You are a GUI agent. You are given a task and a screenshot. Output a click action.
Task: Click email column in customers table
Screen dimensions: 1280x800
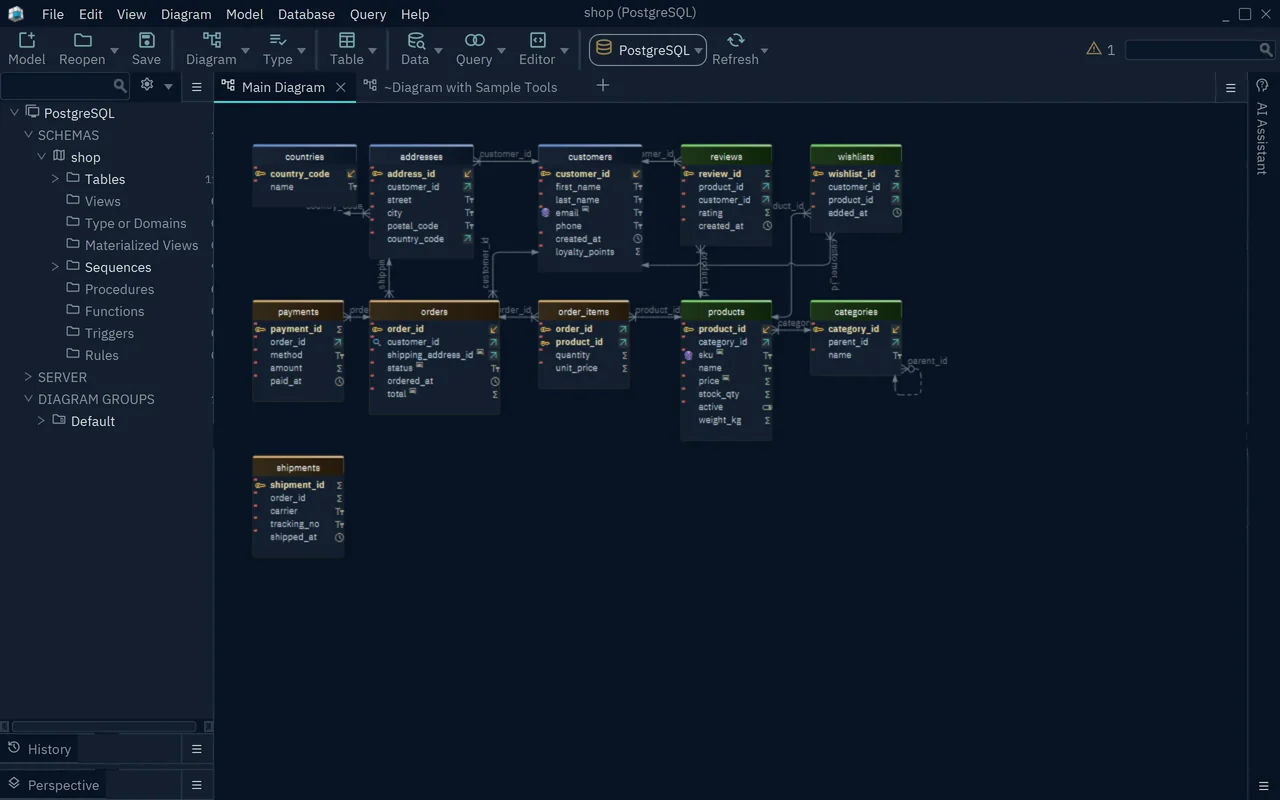pos(567,213)
